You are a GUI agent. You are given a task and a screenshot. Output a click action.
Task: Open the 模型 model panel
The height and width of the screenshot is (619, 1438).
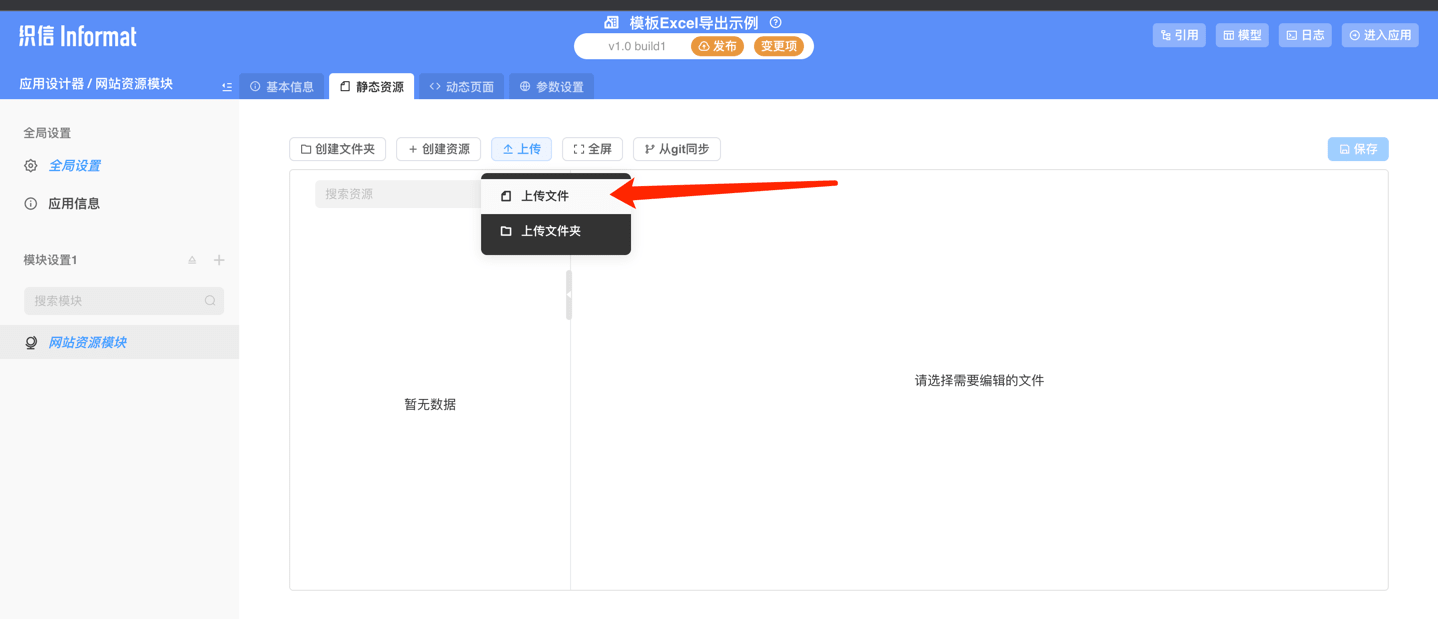[1241, 34]
